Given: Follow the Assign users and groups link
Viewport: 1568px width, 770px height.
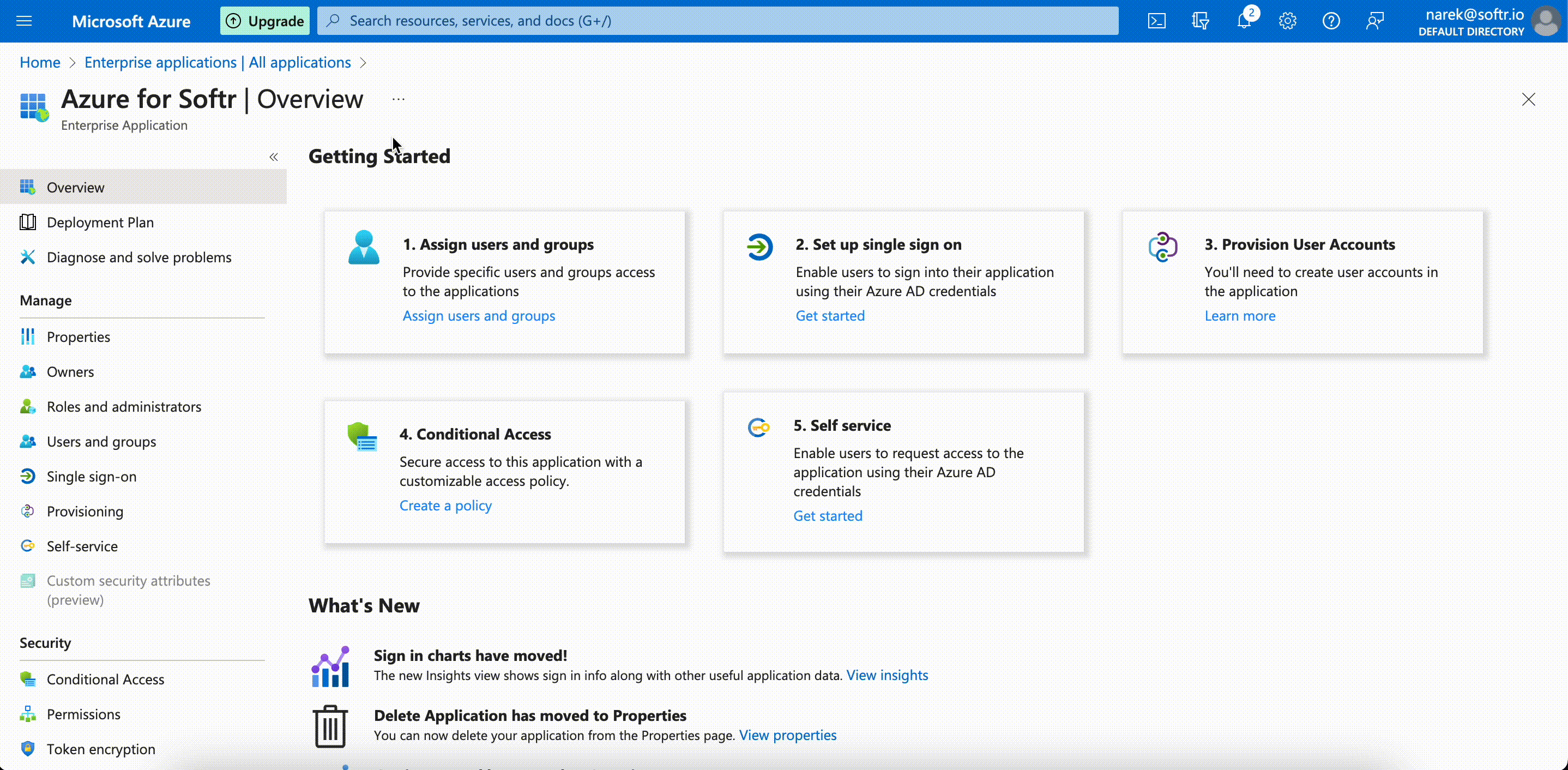Looking at the screenshot, I should [479, 315].
